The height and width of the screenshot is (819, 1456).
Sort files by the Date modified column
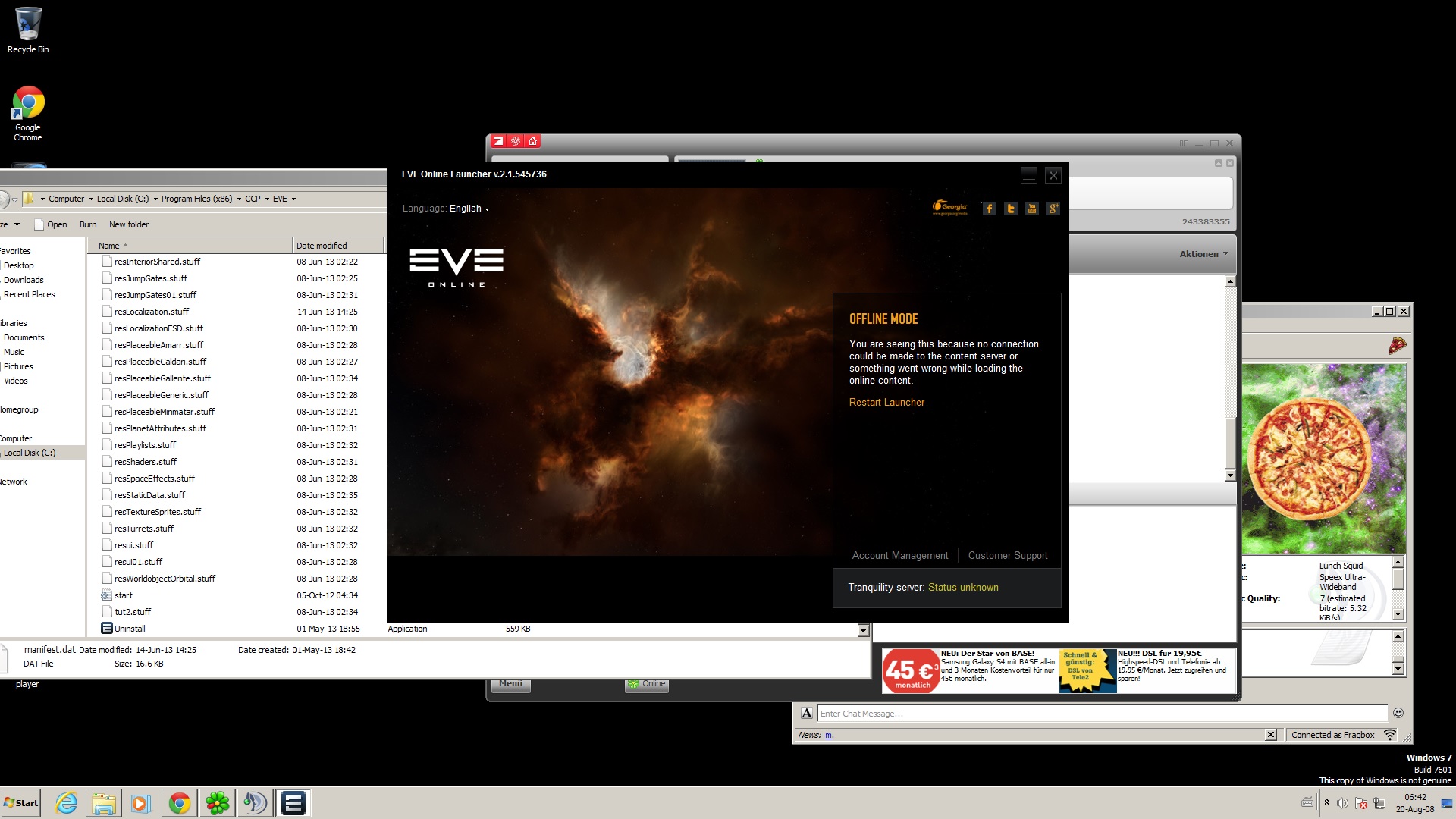click(322, 246)
